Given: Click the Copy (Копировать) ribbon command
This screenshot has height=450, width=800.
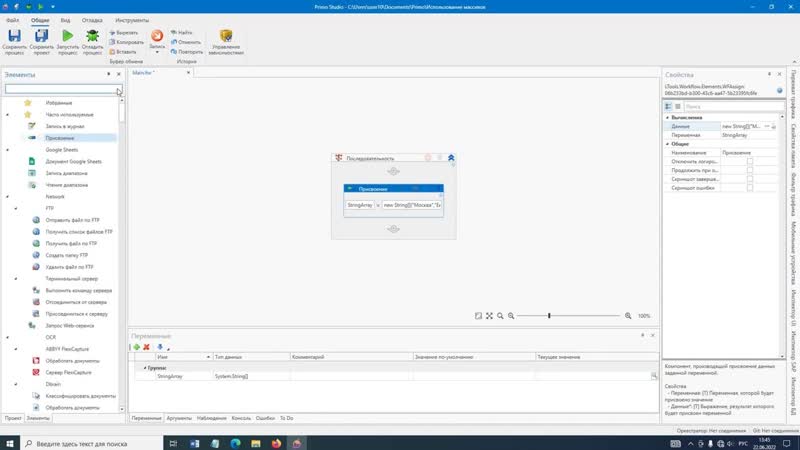Looking at the screenshot, I should pyautogui.click(x=127, y=42).
